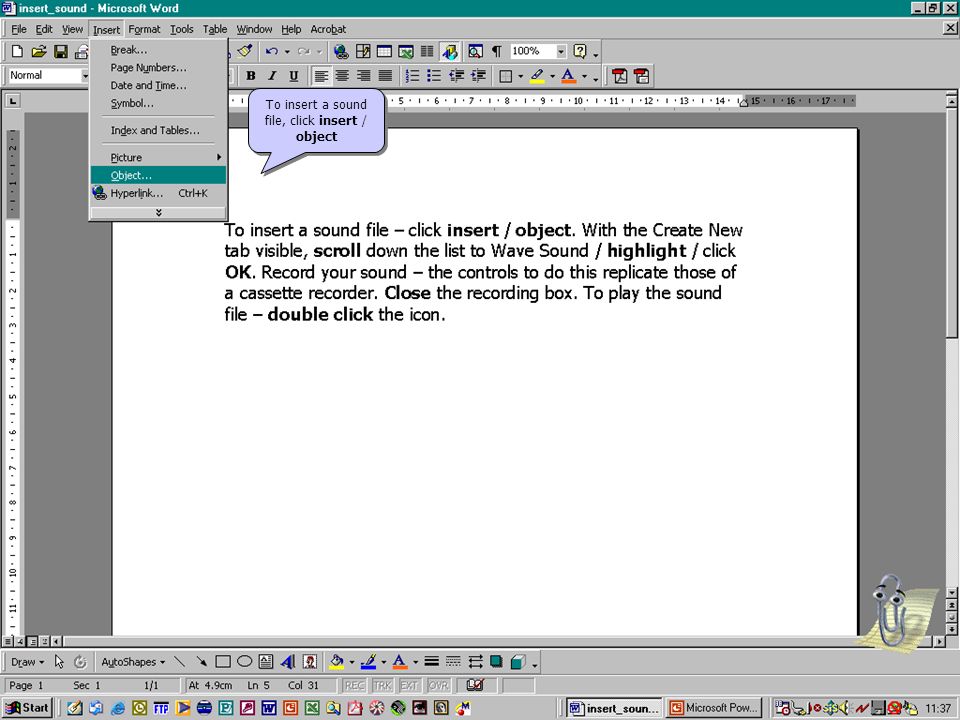Undo the last action

272,51
